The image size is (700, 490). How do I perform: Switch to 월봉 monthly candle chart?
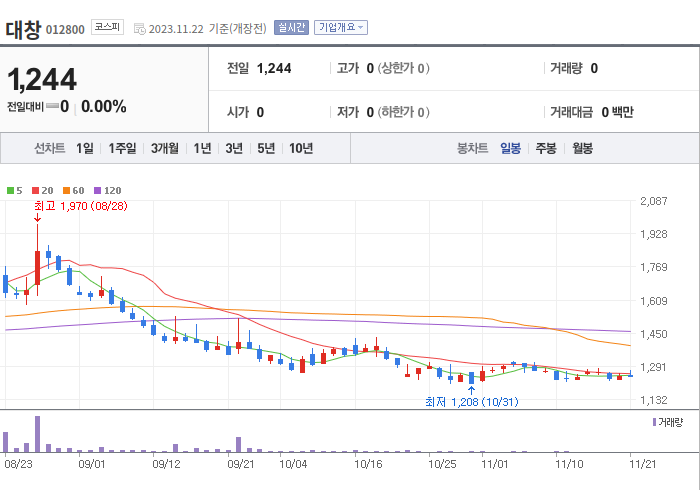[583, 148]
